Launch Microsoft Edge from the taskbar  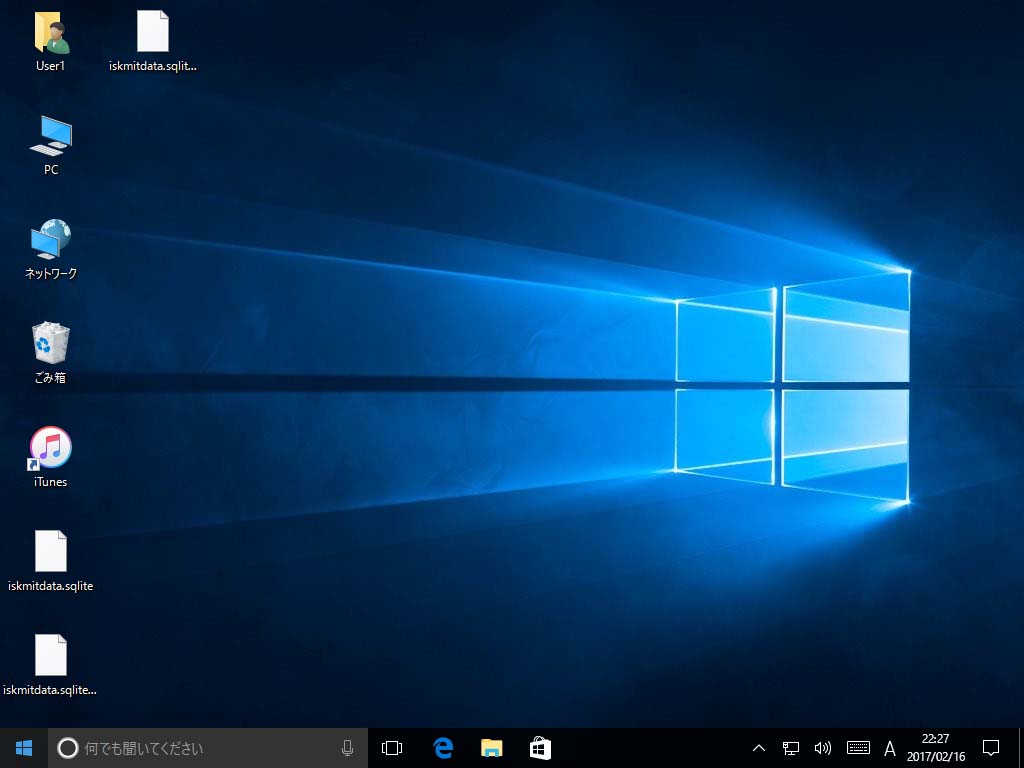(x=443, y=748)
